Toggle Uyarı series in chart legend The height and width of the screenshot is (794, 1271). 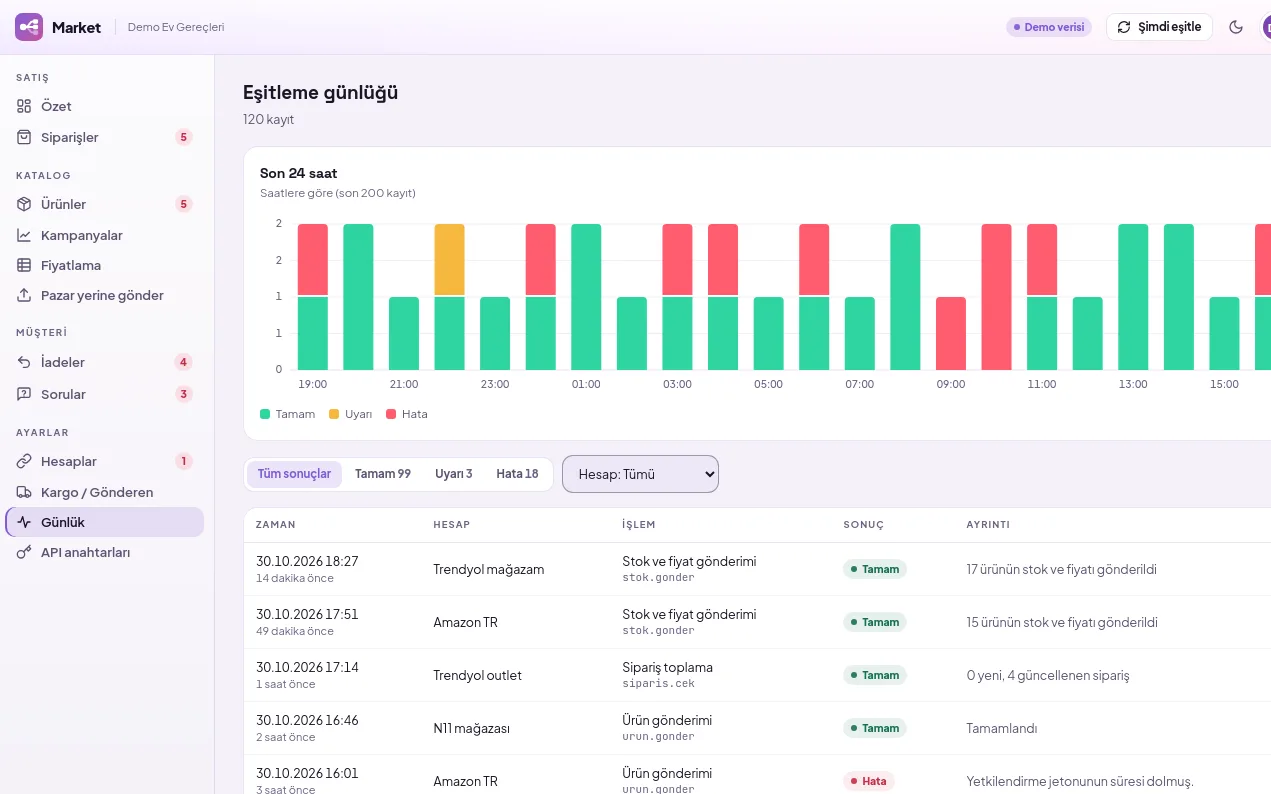pyautogui.click(x=350, y=414)
